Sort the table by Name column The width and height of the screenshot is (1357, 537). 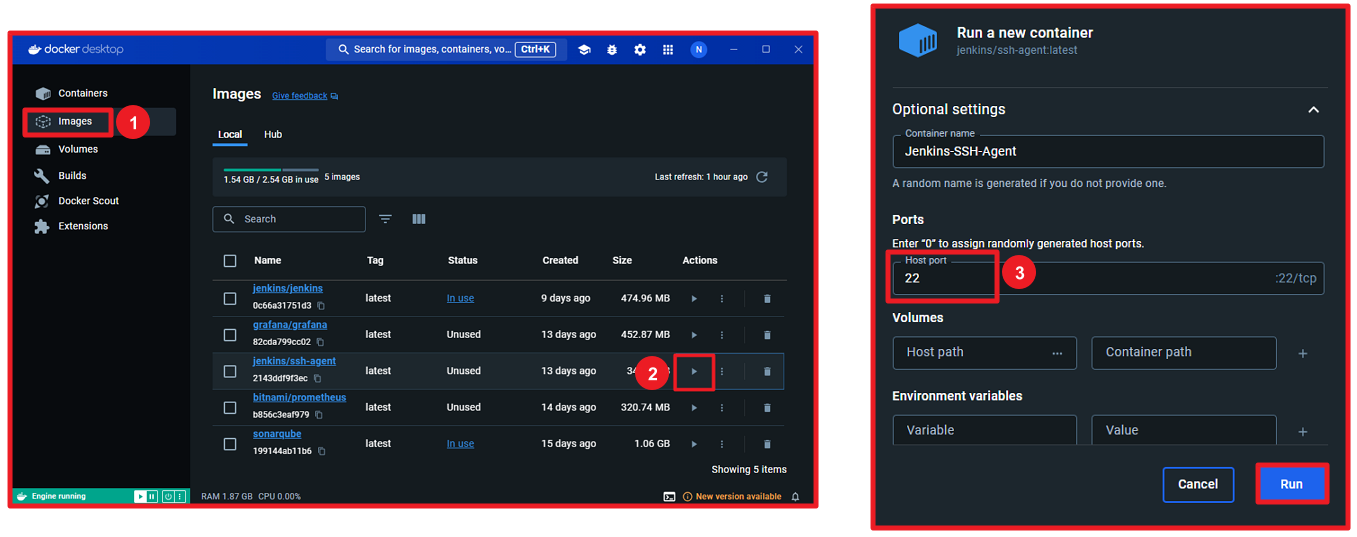point(268,261)
